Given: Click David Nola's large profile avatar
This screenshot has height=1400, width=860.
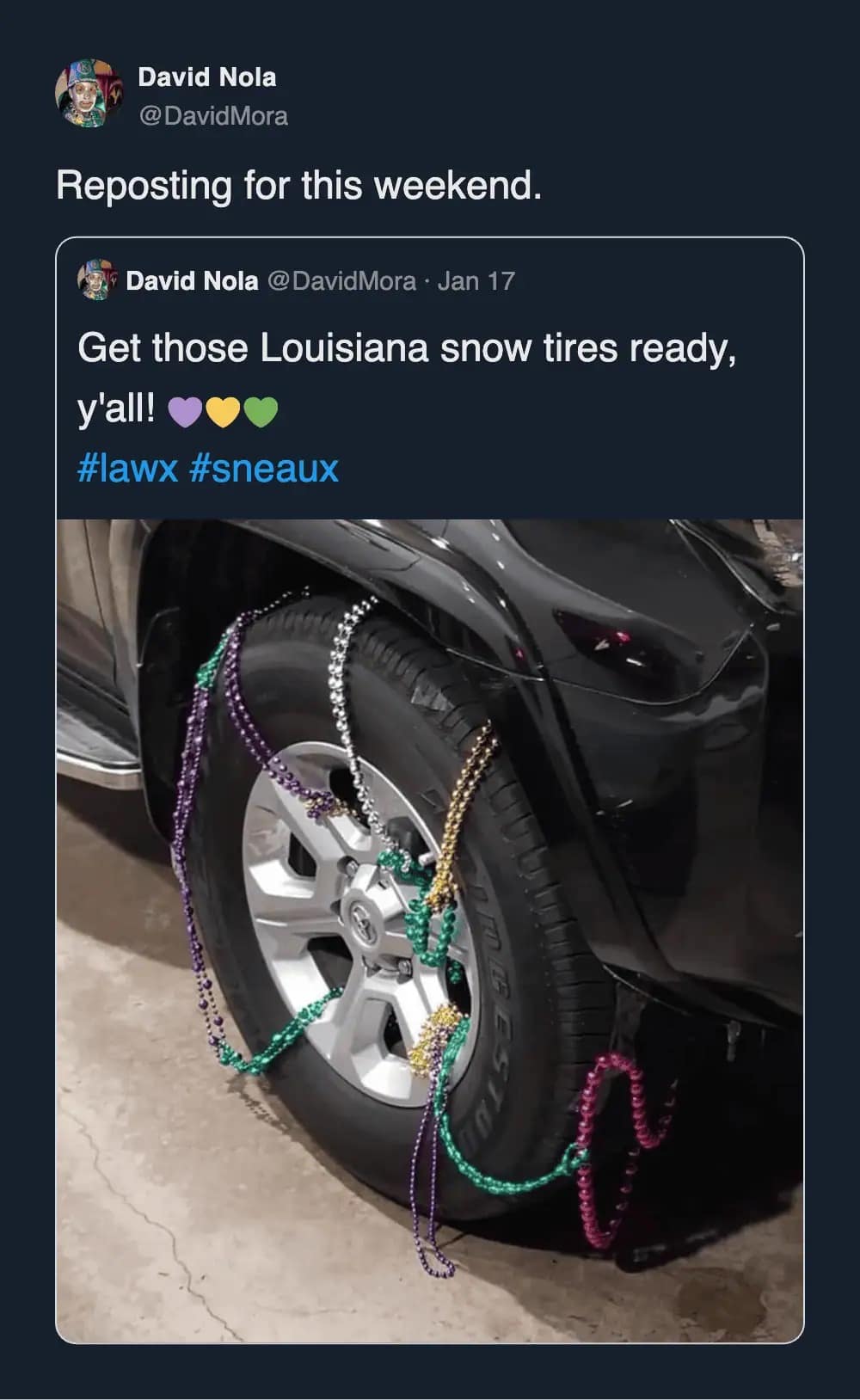Looking at the screenshot, I should click(89, 95).
